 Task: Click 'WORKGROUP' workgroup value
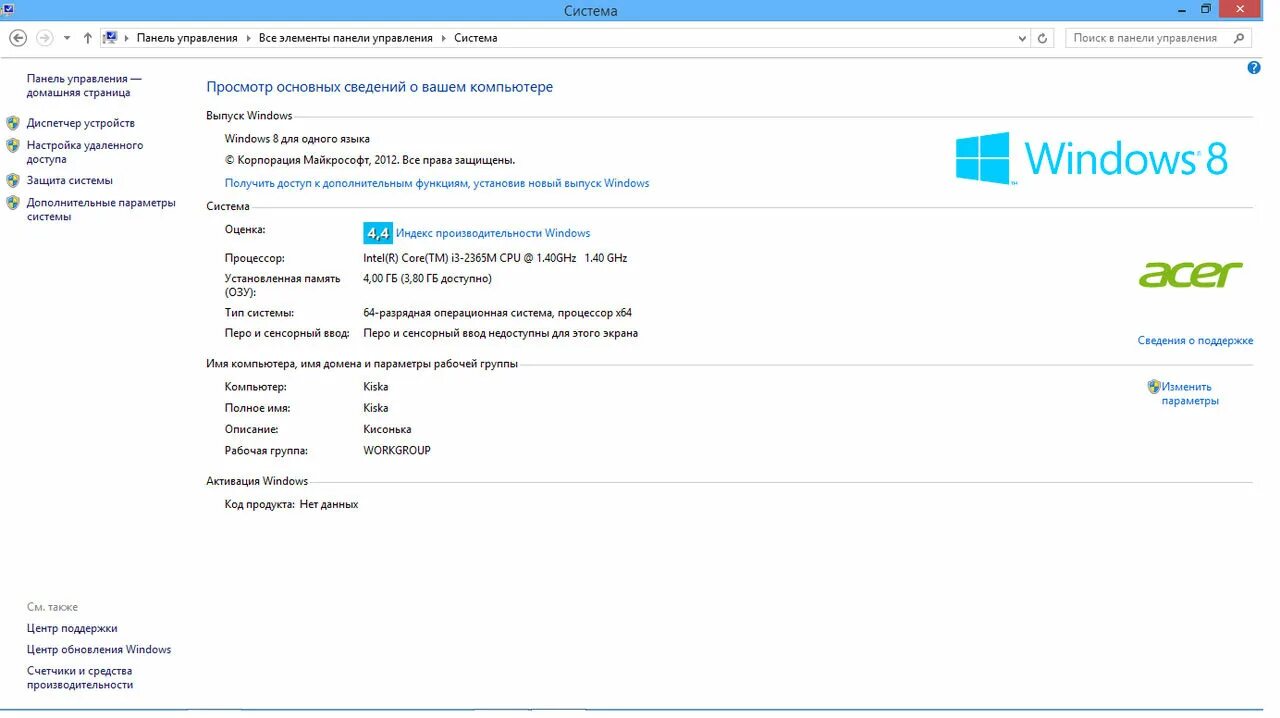[397, 451]
